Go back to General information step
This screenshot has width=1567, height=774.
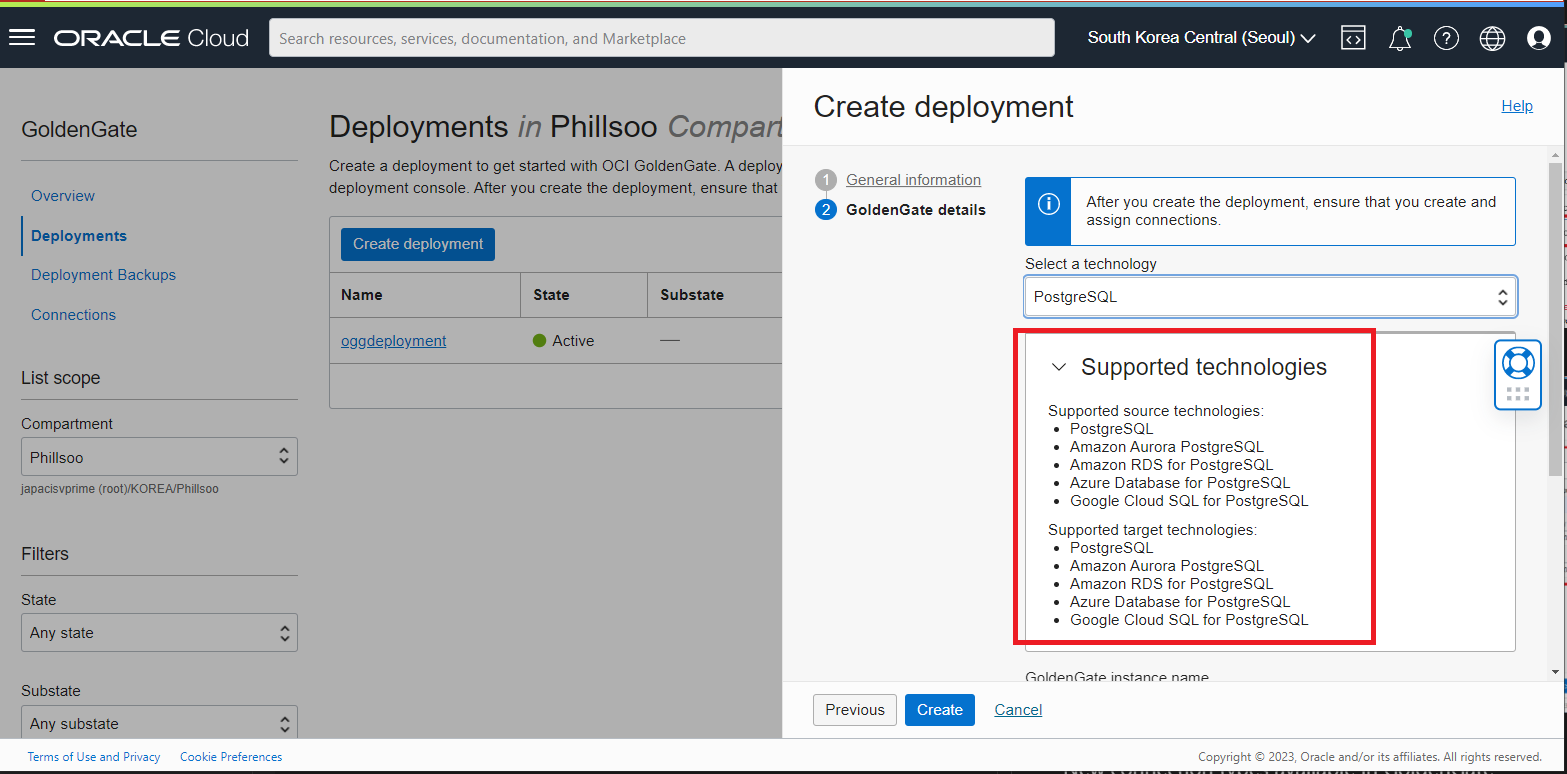tap(913, 180)
